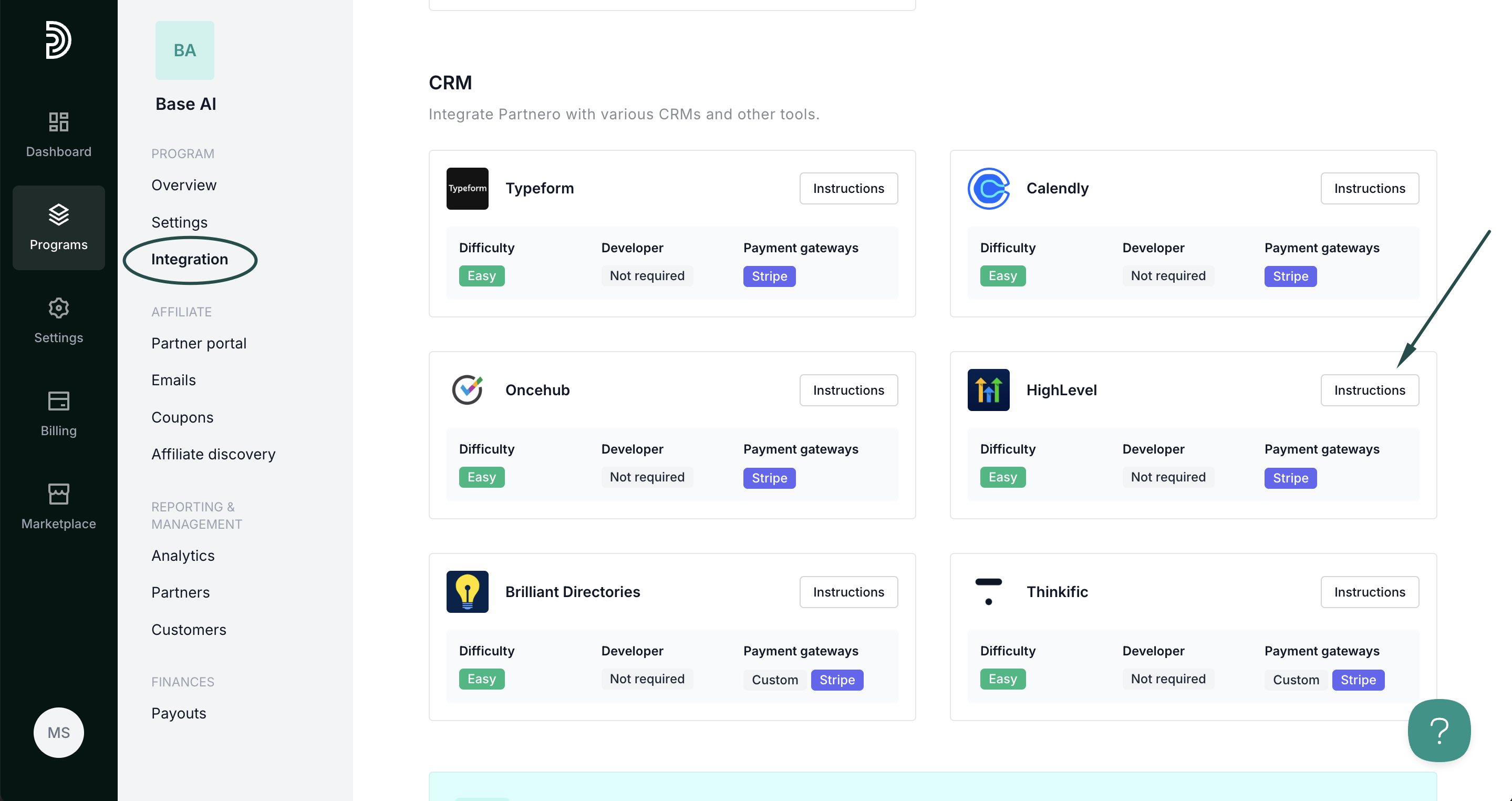This screenshot has height=801, width=1512.
Task: Open the Billing section icon
Action: click(59, 402)
